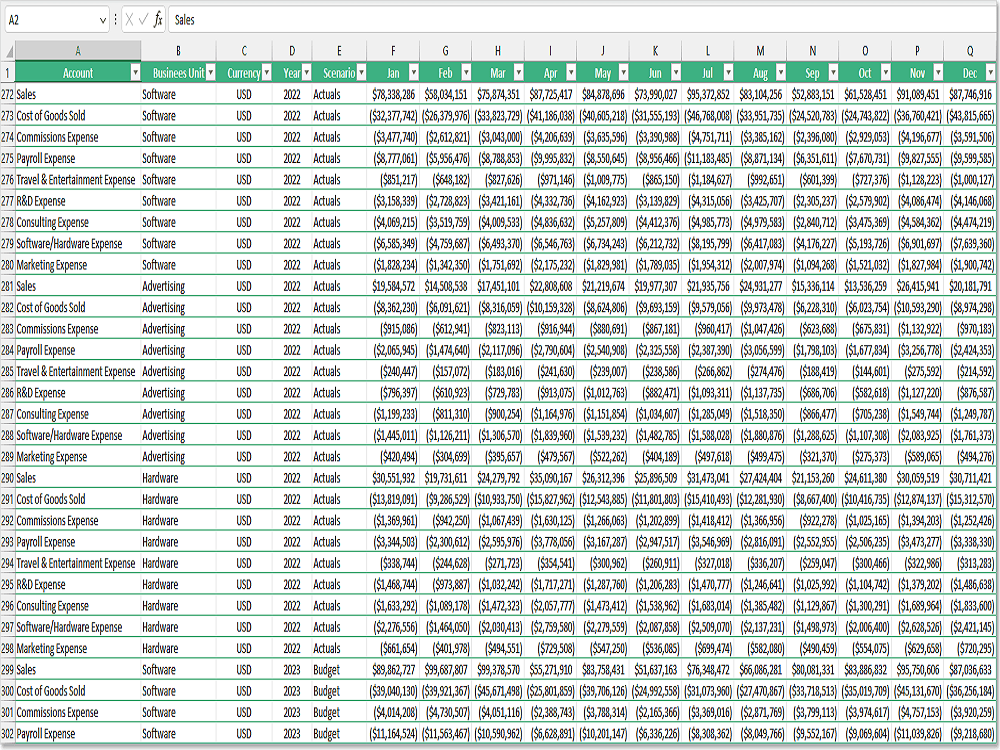Select column C header

(244, 51)
